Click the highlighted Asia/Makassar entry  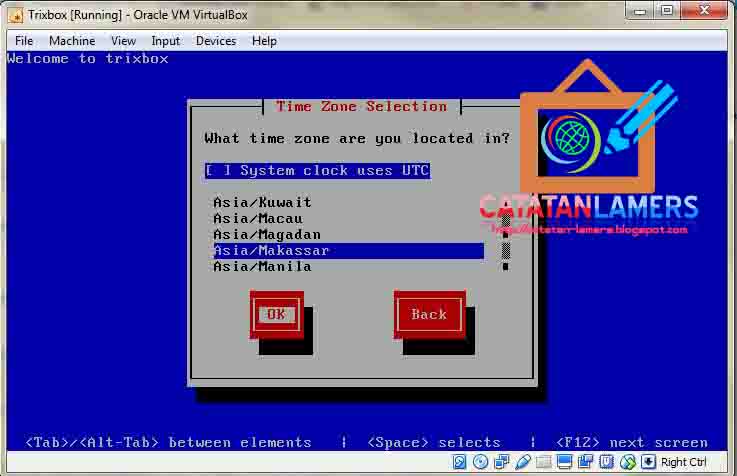click(349, 250)
